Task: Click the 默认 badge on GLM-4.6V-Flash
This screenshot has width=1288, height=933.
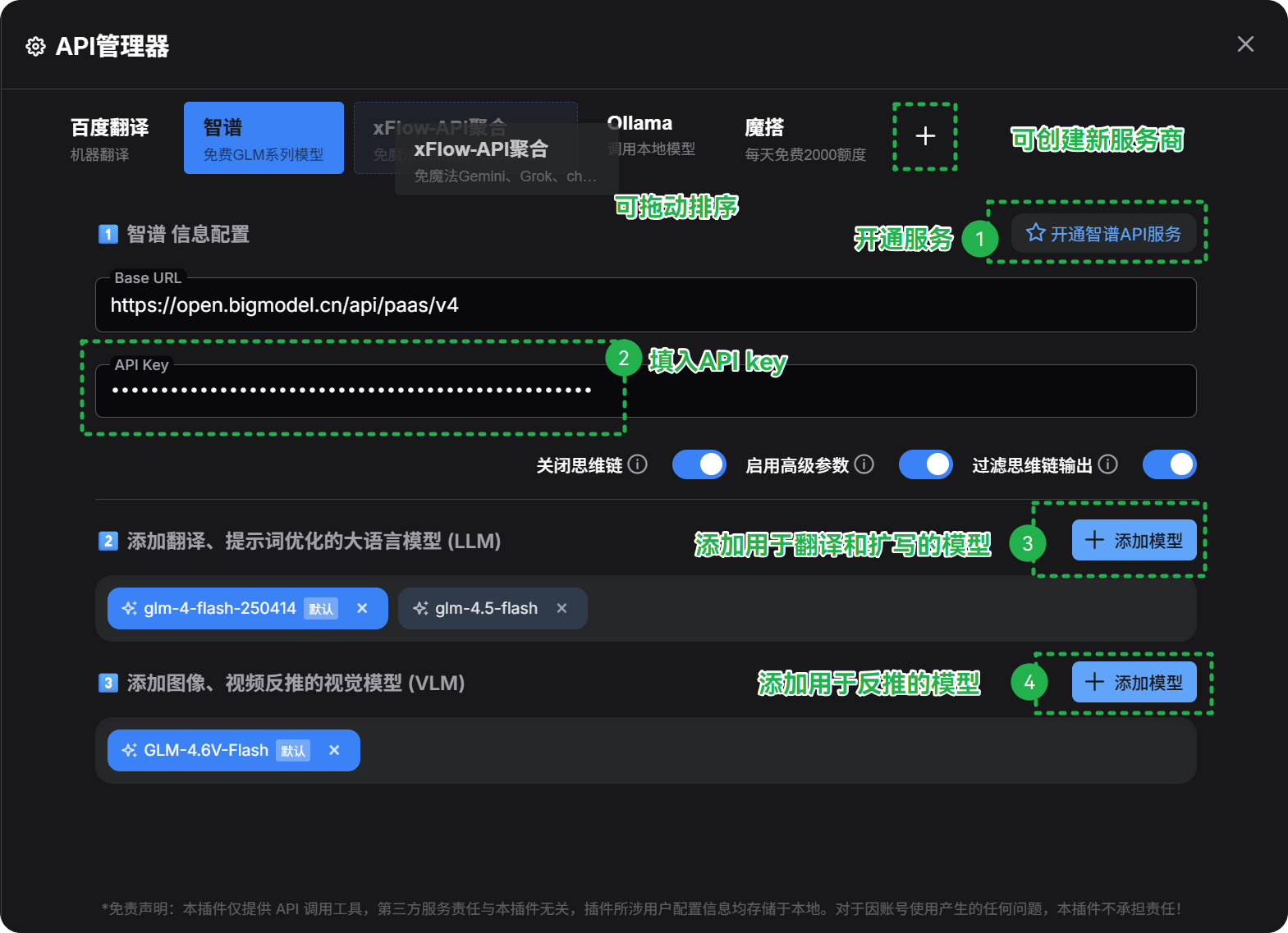Action: [293, 751]
